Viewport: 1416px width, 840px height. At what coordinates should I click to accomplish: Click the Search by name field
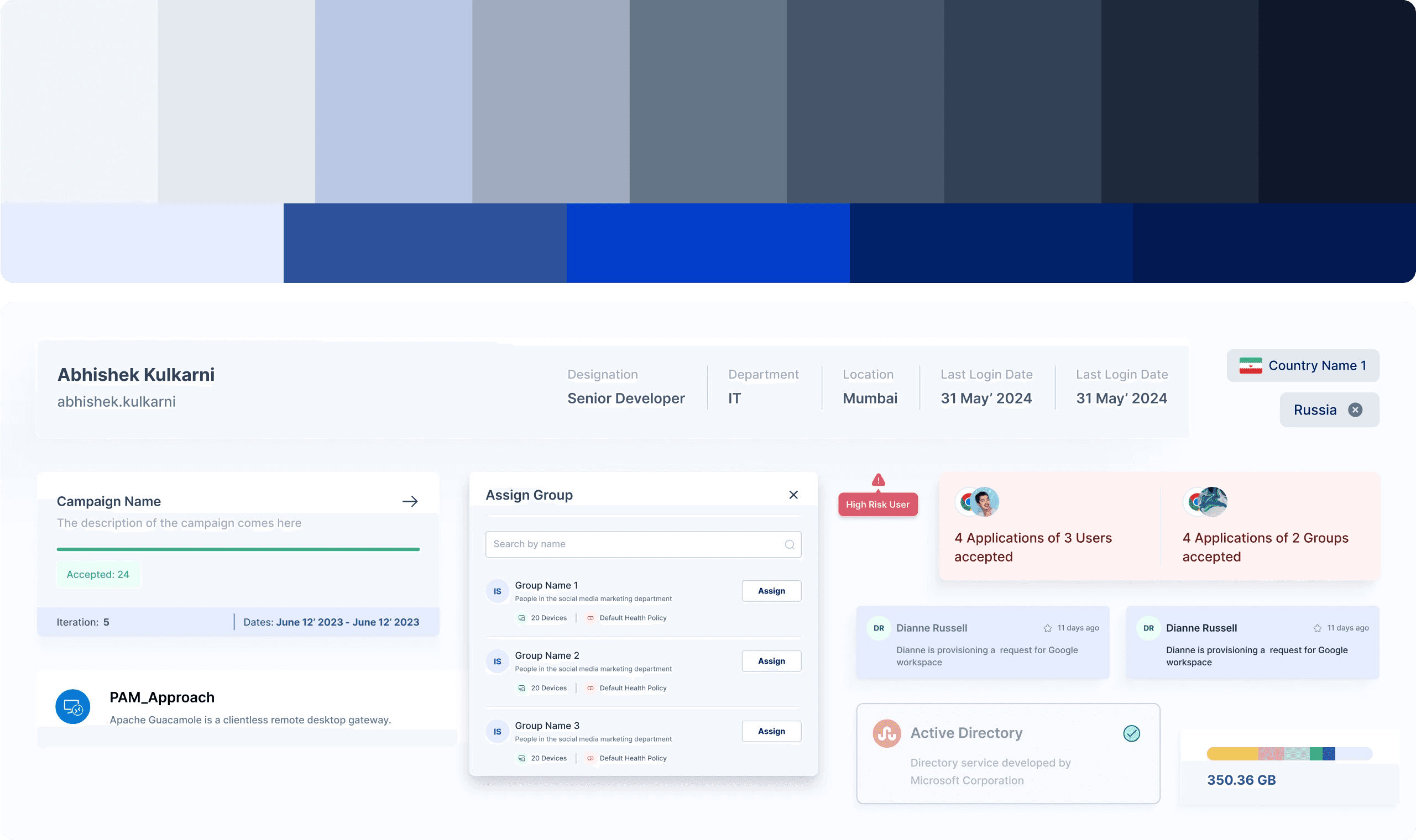pyautogui.click(x=634, y=544)
